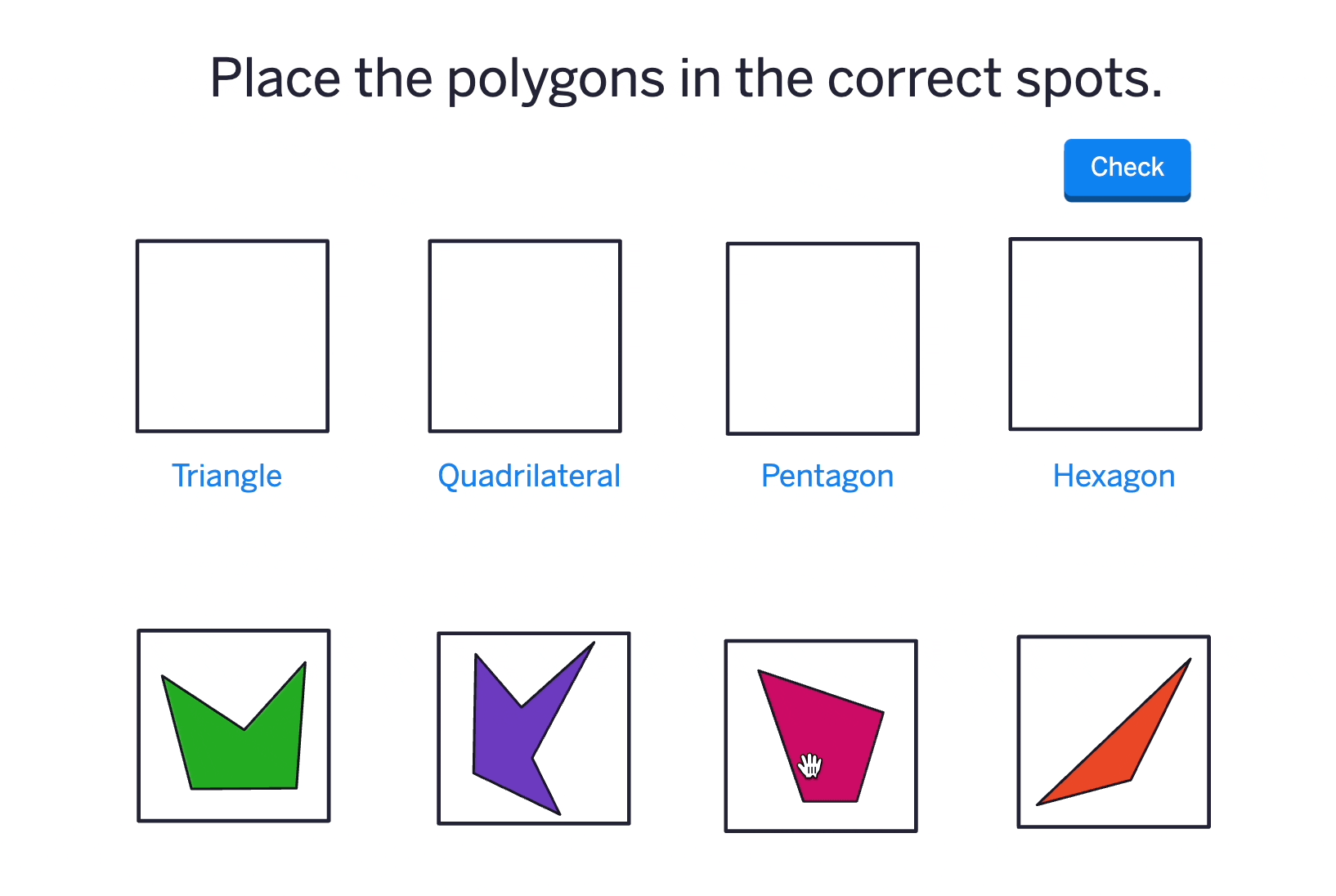Click the box containing the green polygon
This screenshot has height=896, width=1336.
tap(233, 725)
